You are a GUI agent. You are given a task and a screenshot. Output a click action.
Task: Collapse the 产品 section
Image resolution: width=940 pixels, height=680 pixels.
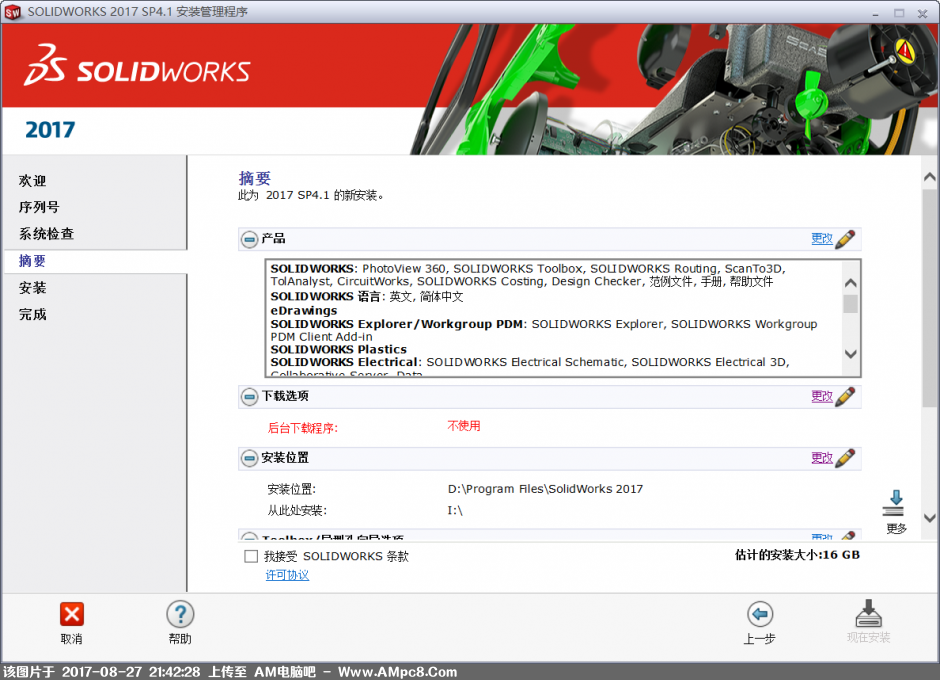(249, 239)
